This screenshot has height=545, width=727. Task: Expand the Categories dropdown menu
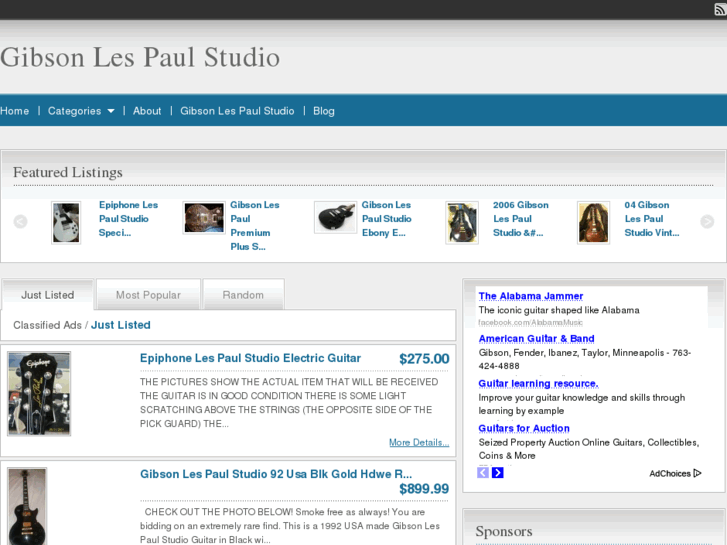point(81,111)
